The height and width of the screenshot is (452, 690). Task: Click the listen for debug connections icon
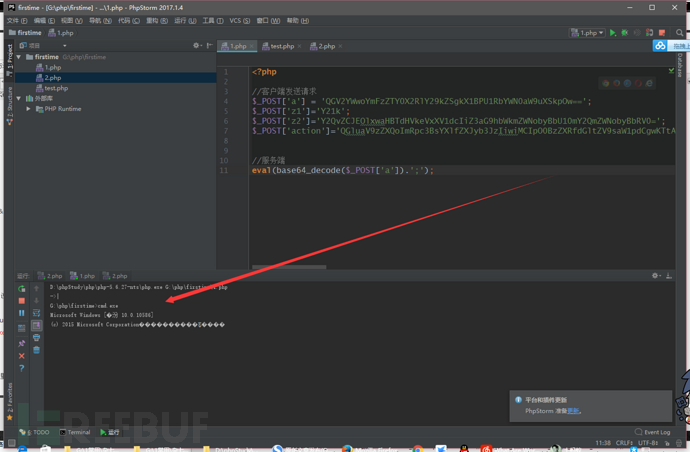tap(649, 33)
